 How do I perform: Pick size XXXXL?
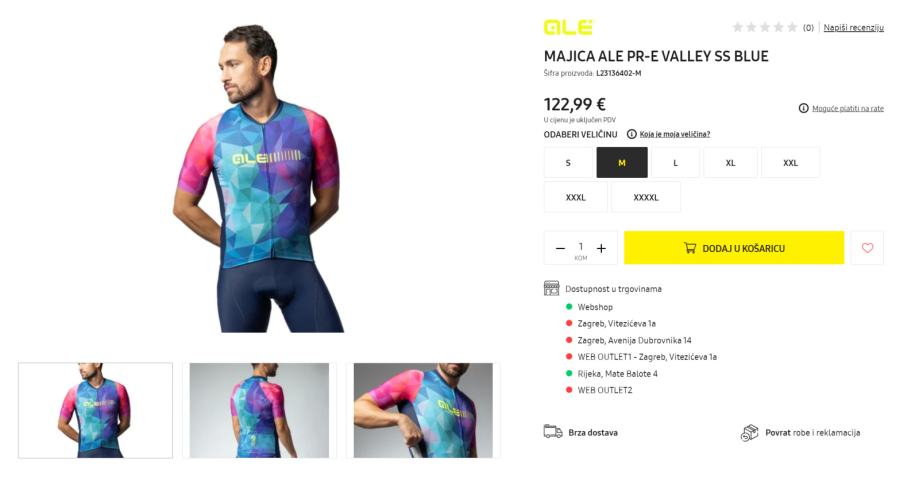tap(645, 197)
